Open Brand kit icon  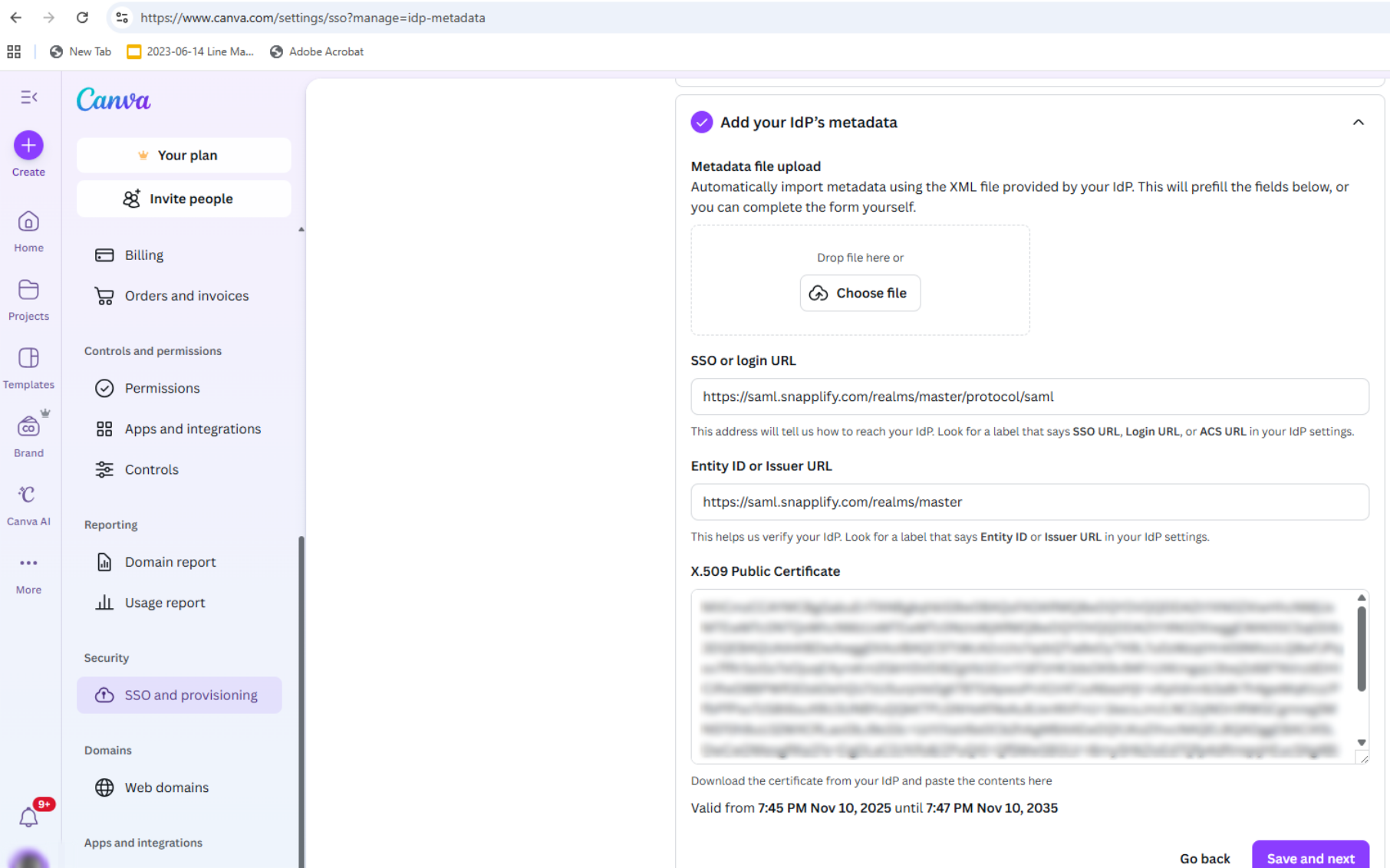tap(28, 426)
